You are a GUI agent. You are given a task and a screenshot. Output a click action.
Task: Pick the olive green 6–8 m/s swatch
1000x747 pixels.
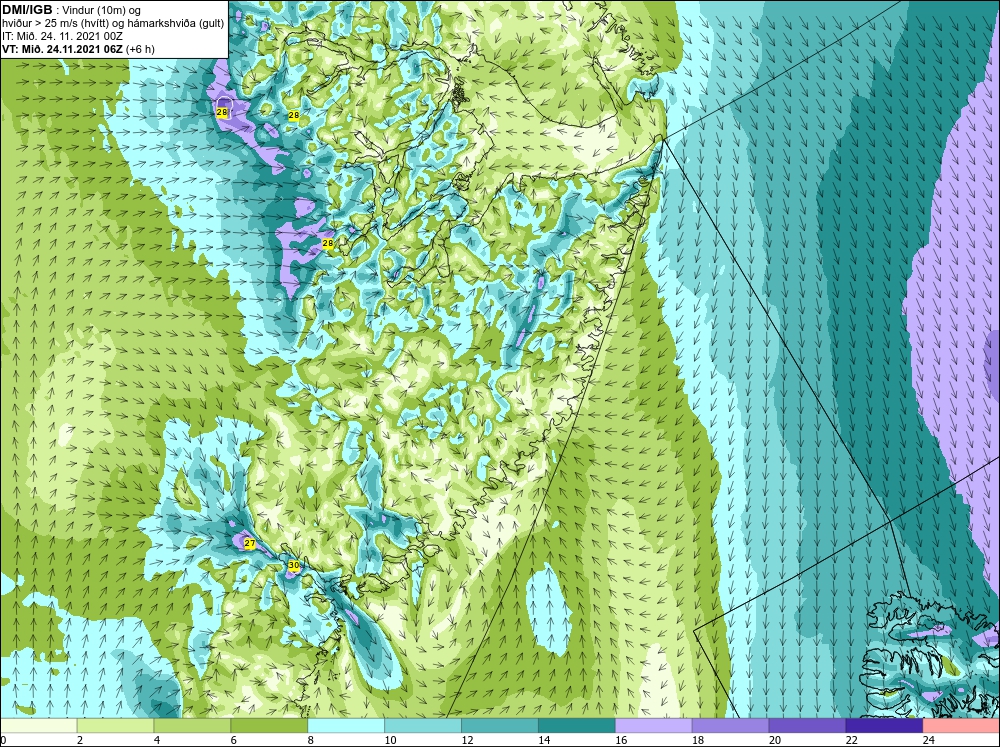point(269,725)
